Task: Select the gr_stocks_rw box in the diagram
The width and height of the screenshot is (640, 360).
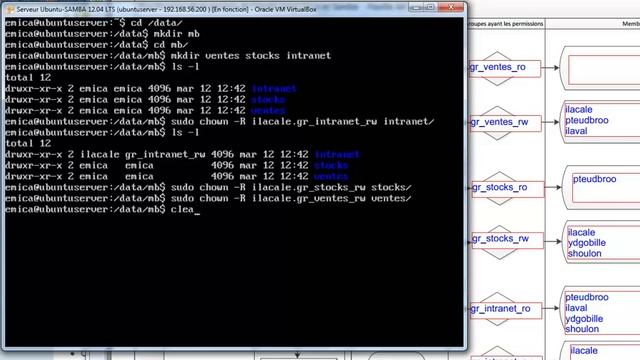Action: pos(507,240)
